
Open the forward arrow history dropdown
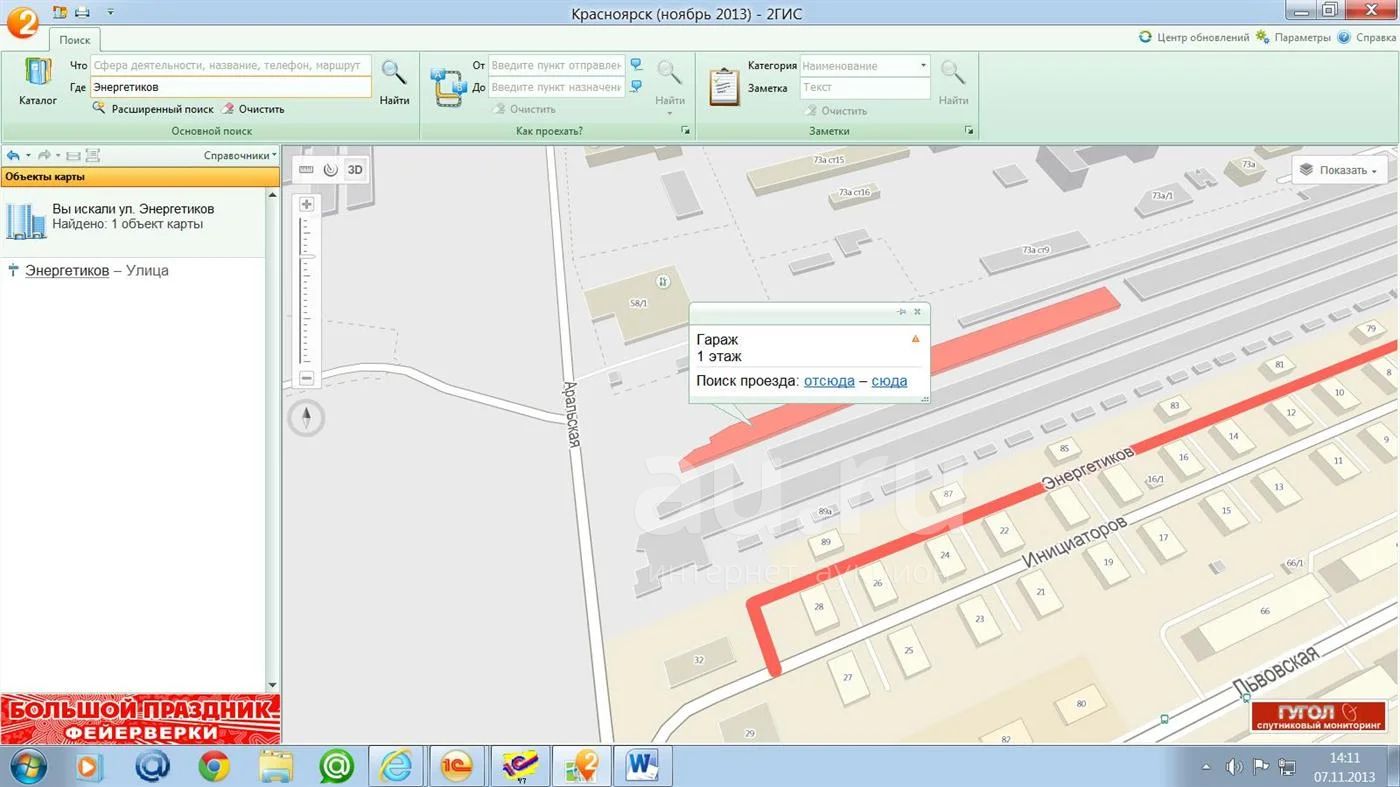click(59, 156)
